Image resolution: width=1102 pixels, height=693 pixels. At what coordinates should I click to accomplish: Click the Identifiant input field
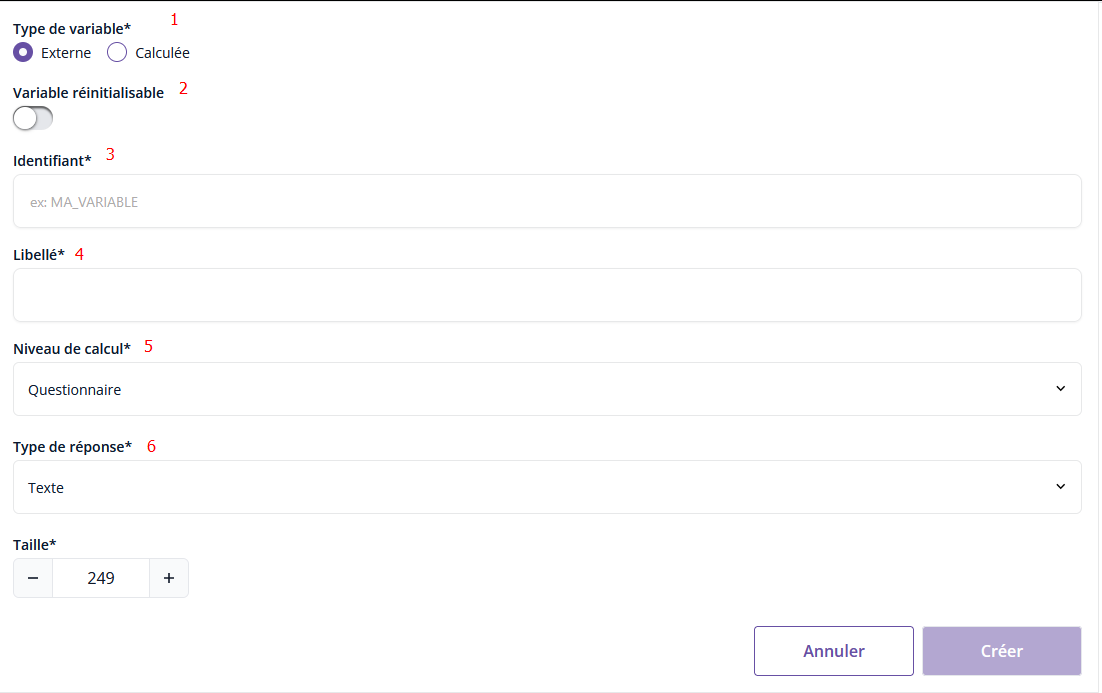(x=547, y=202)
